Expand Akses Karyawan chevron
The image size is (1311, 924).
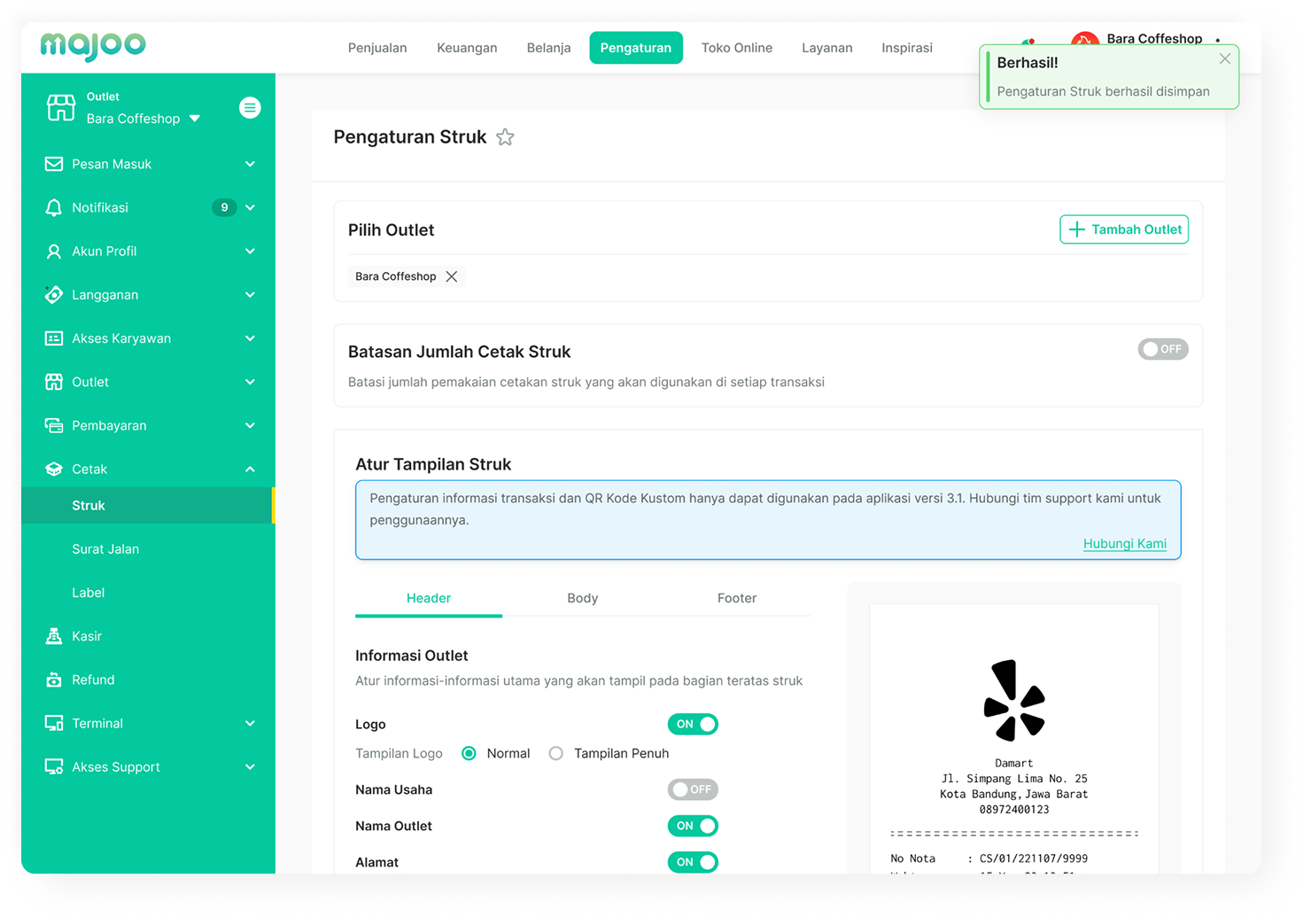pos(250,338)
